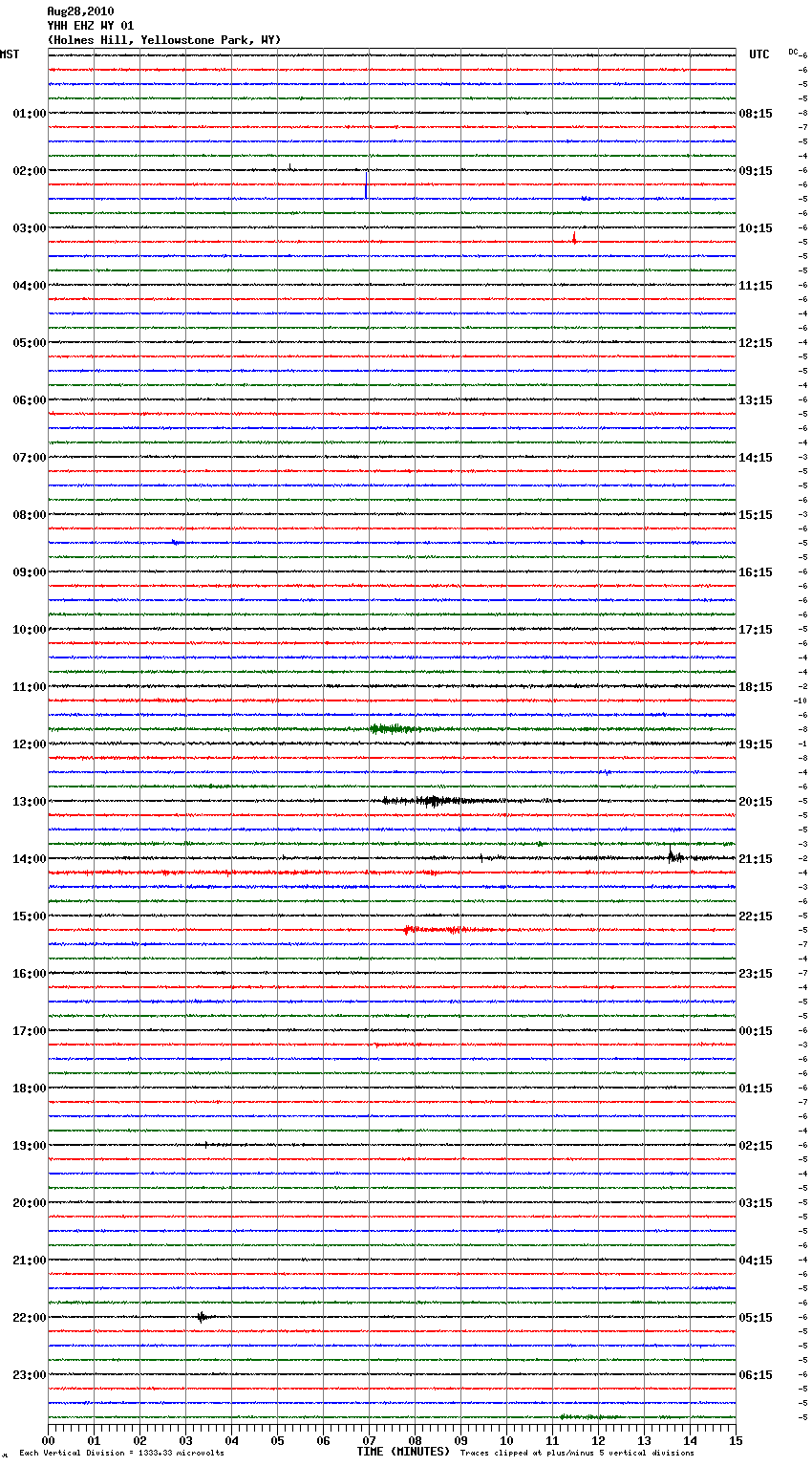Click the DC column header
812x1466 pixels.
coord(793,52)
